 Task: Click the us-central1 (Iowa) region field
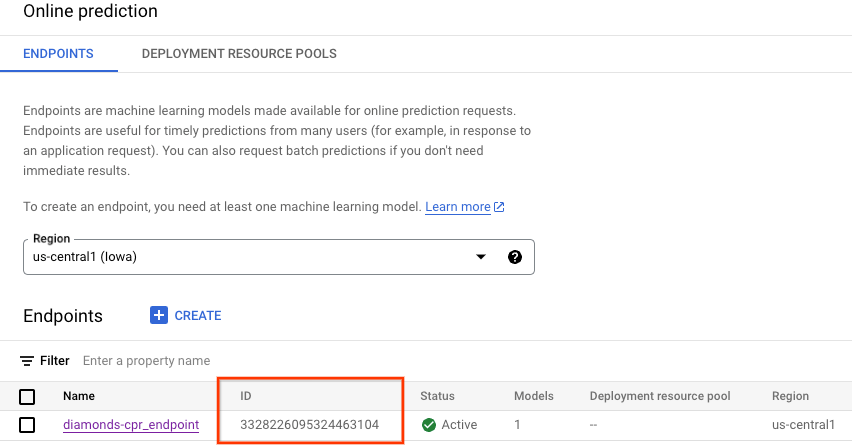tap(250, 257)
